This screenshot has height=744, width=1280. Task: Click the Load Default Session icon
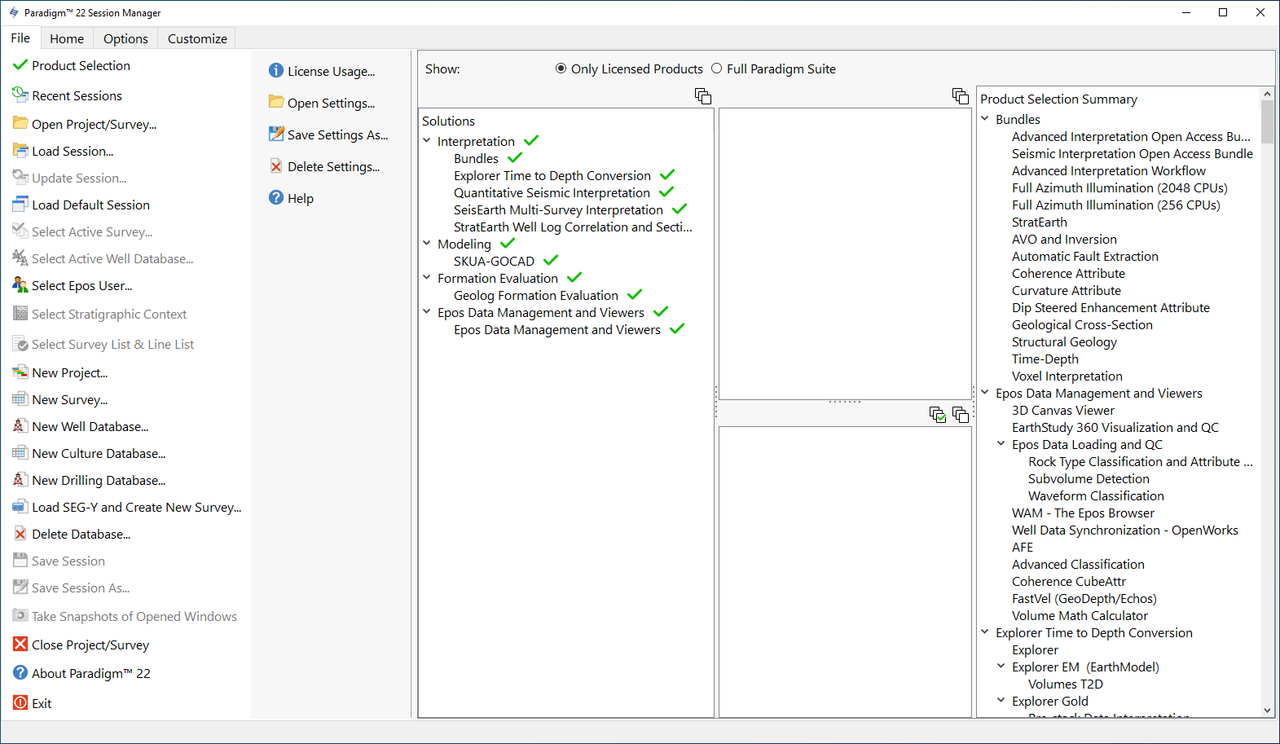(20, 204)
